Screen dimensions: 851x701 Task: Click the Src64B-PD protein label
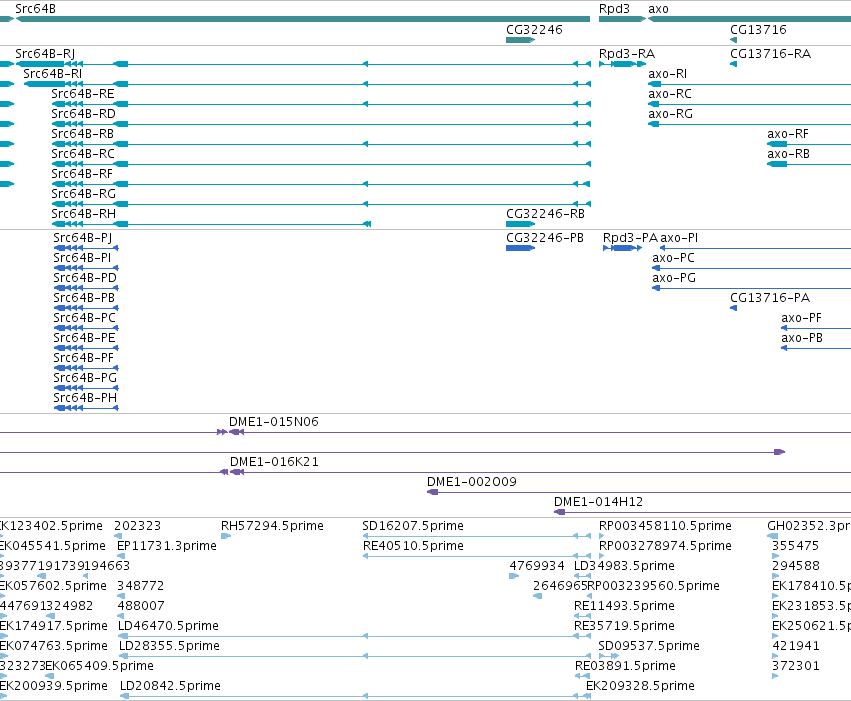85,278
